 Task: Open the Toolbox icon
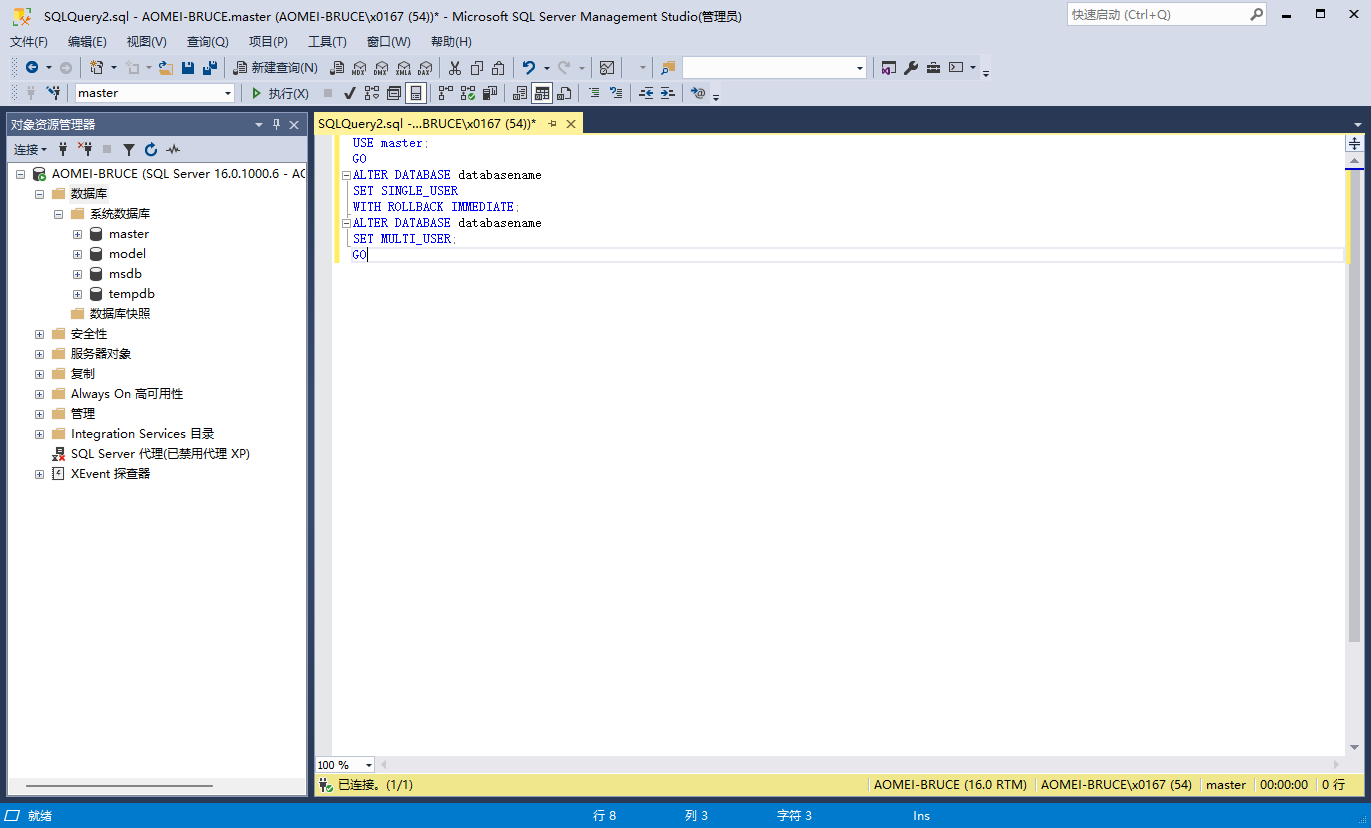(x=933, y=68)
